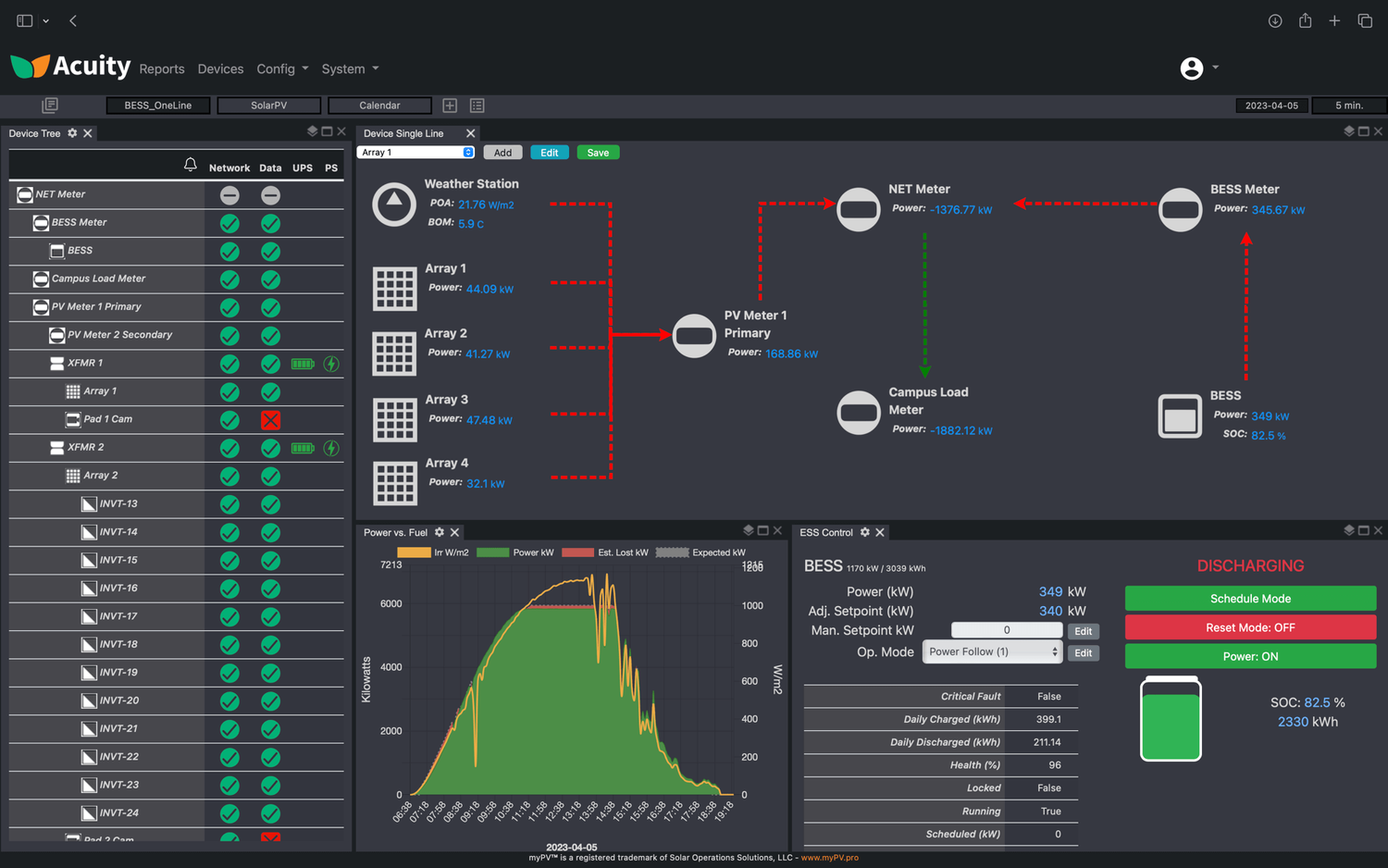Screen dimensions: 1388x868
Task: Open the Array 1 selector in Device Single Line
Action: [415, 152]
